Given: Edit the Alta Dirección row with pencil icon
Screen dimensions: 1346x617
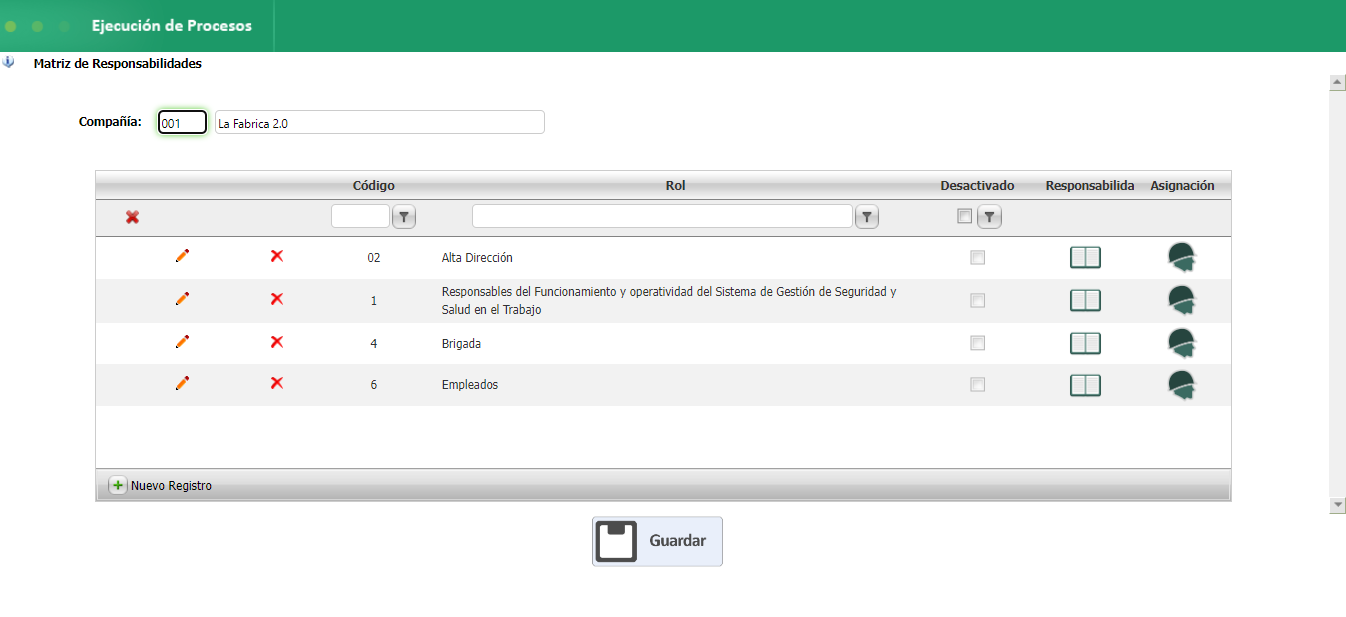Looking at the screenshot, I should tap(182, 256).
